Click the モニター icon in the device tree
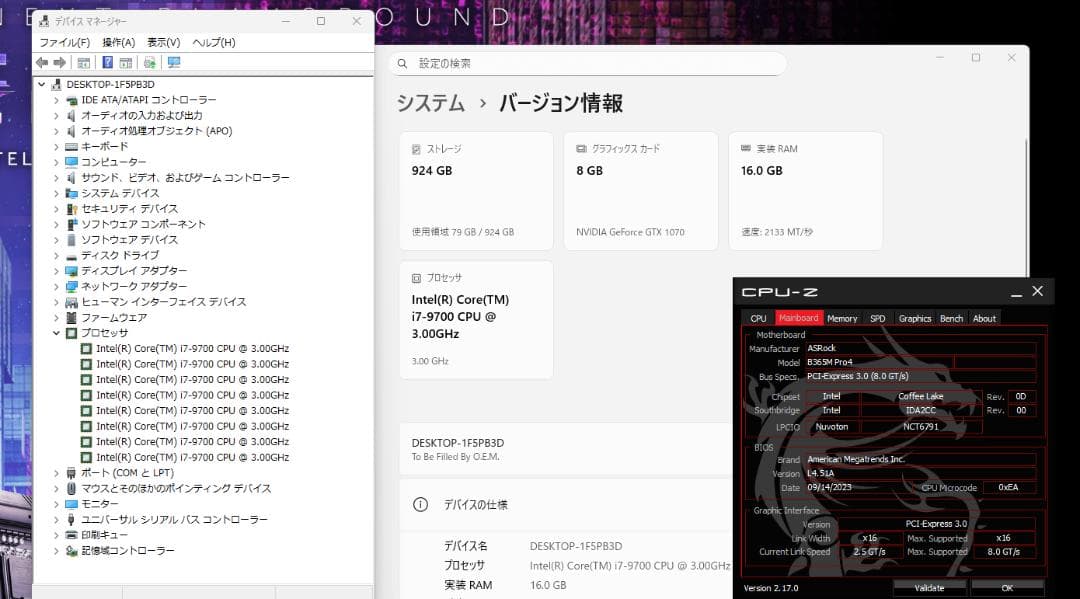Viewport: 1080px width, 599px height. (x=71, y=504)
